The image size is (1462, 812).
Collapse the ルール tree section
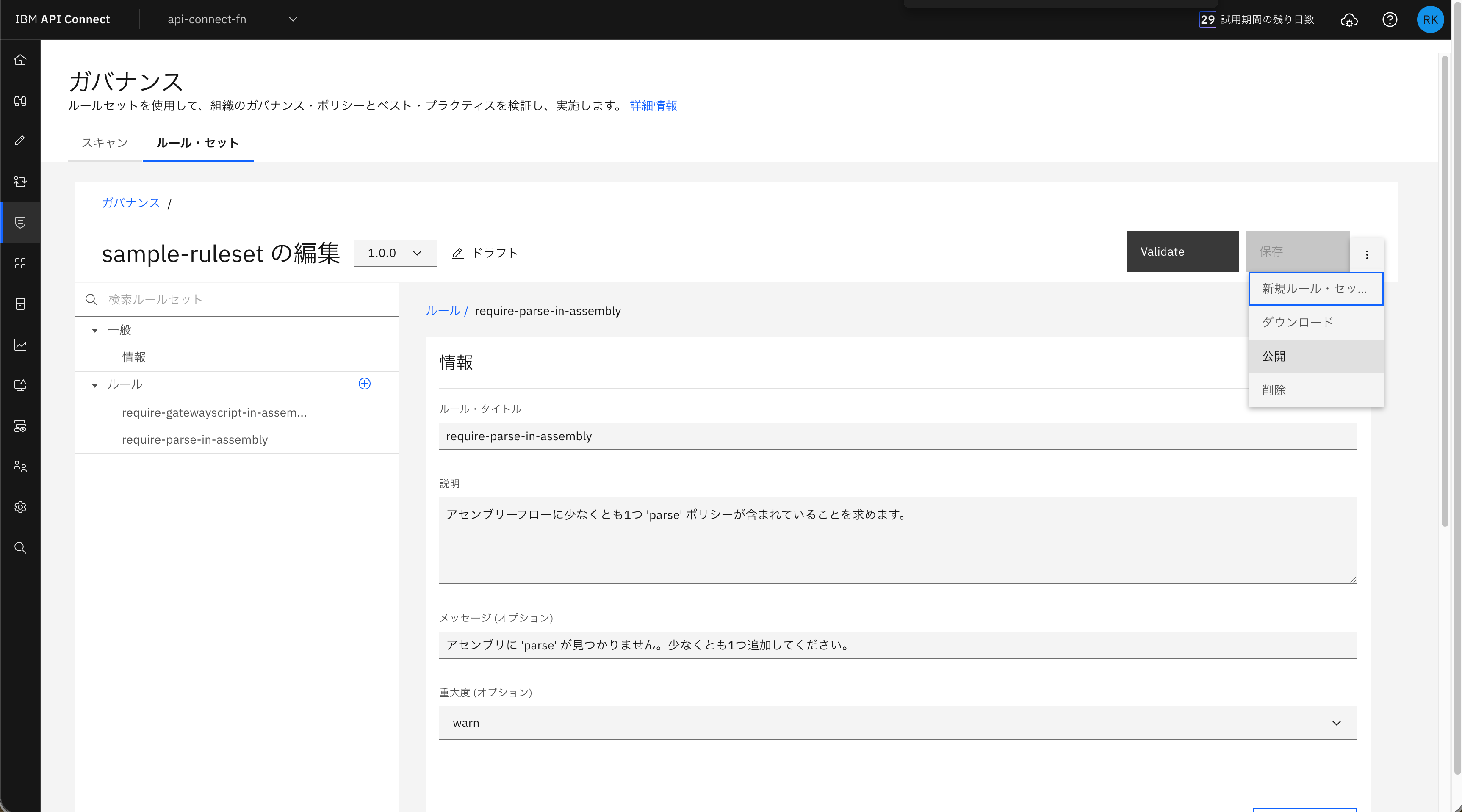pos(95,385)
